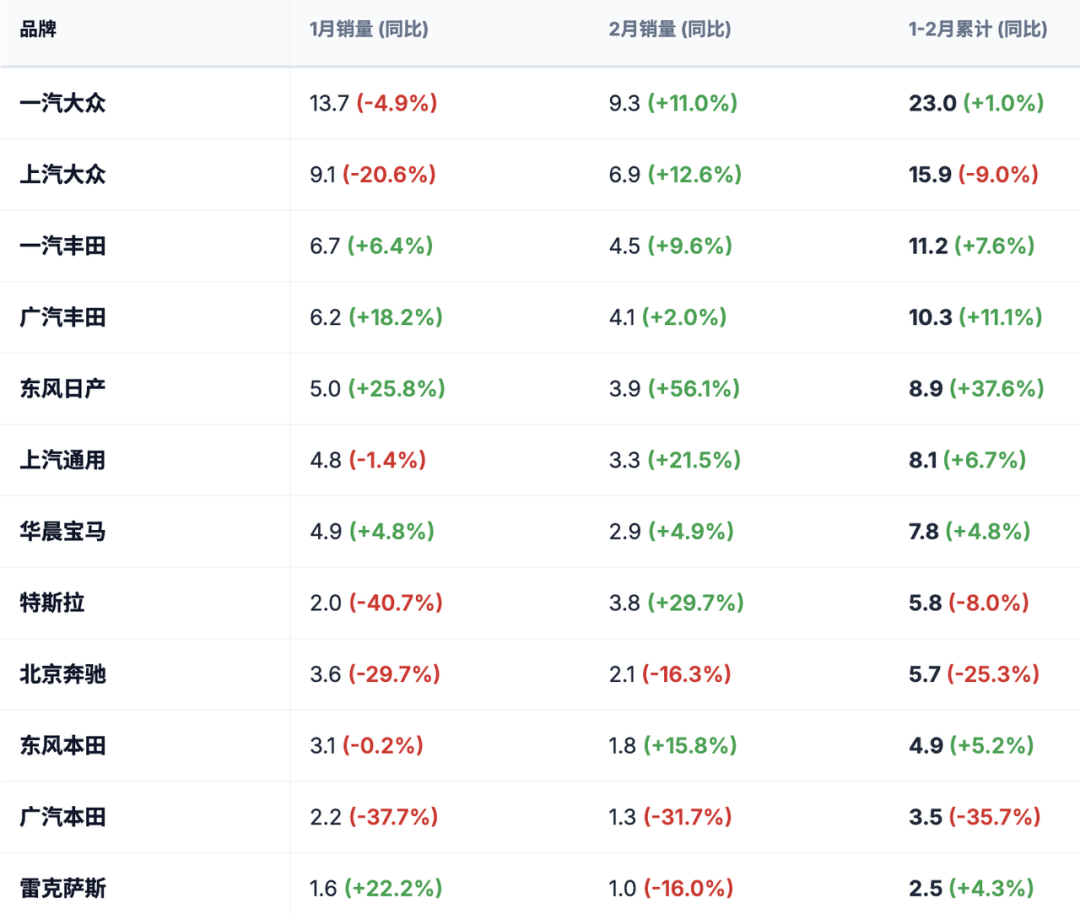
Task: Click the 2.5 (+4.3%) cumulative cell
Action: [x=971, y=889]
